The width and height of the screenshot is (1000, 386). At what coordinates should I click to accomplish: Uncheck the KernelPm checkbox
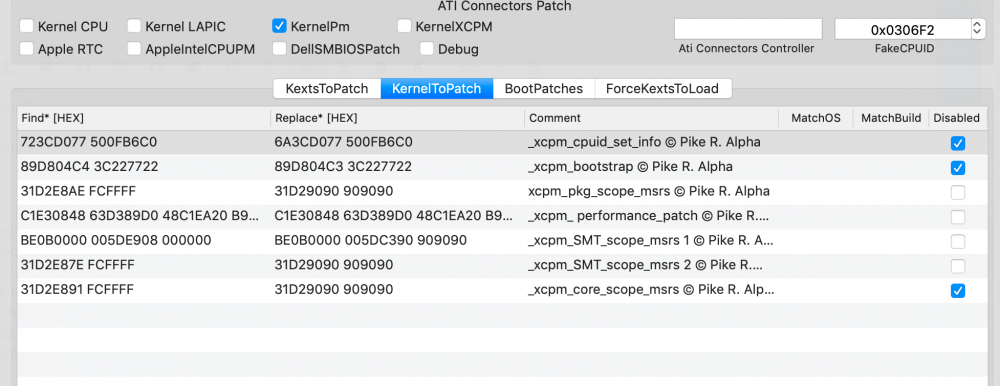click(279, 27)
